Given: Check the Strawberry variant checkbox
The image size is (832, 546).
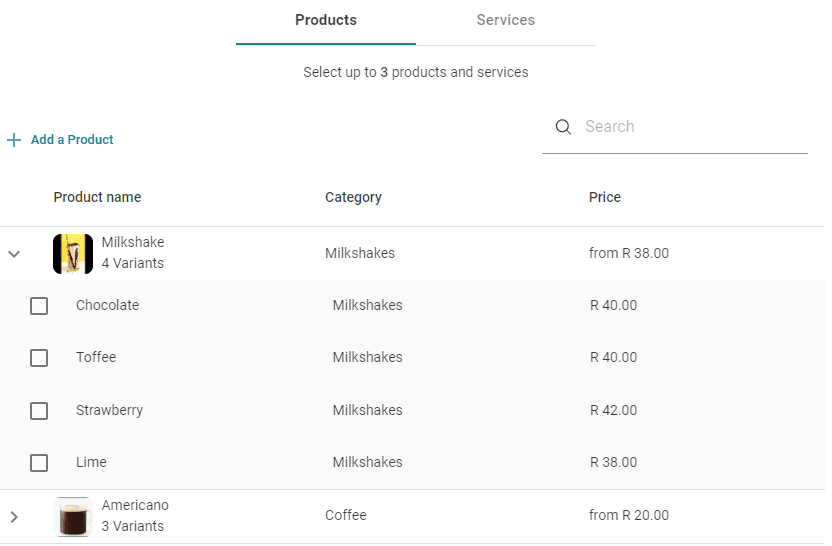Looking at the screenshot, I should 39,411.
